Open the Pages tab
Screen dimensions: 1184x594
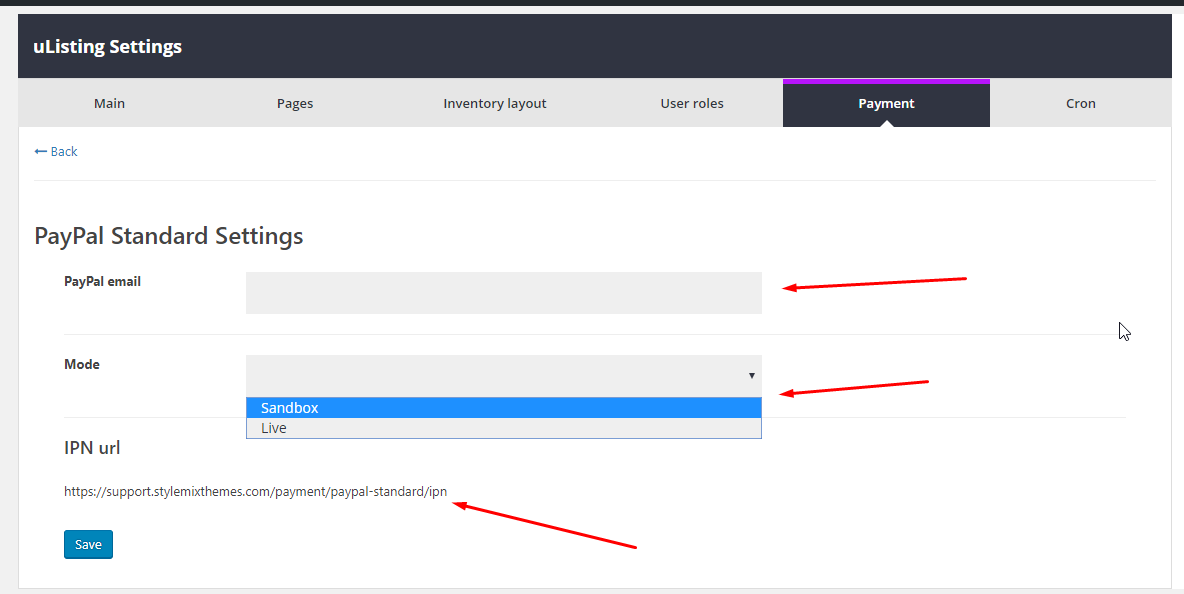click(x=294, y=103)
